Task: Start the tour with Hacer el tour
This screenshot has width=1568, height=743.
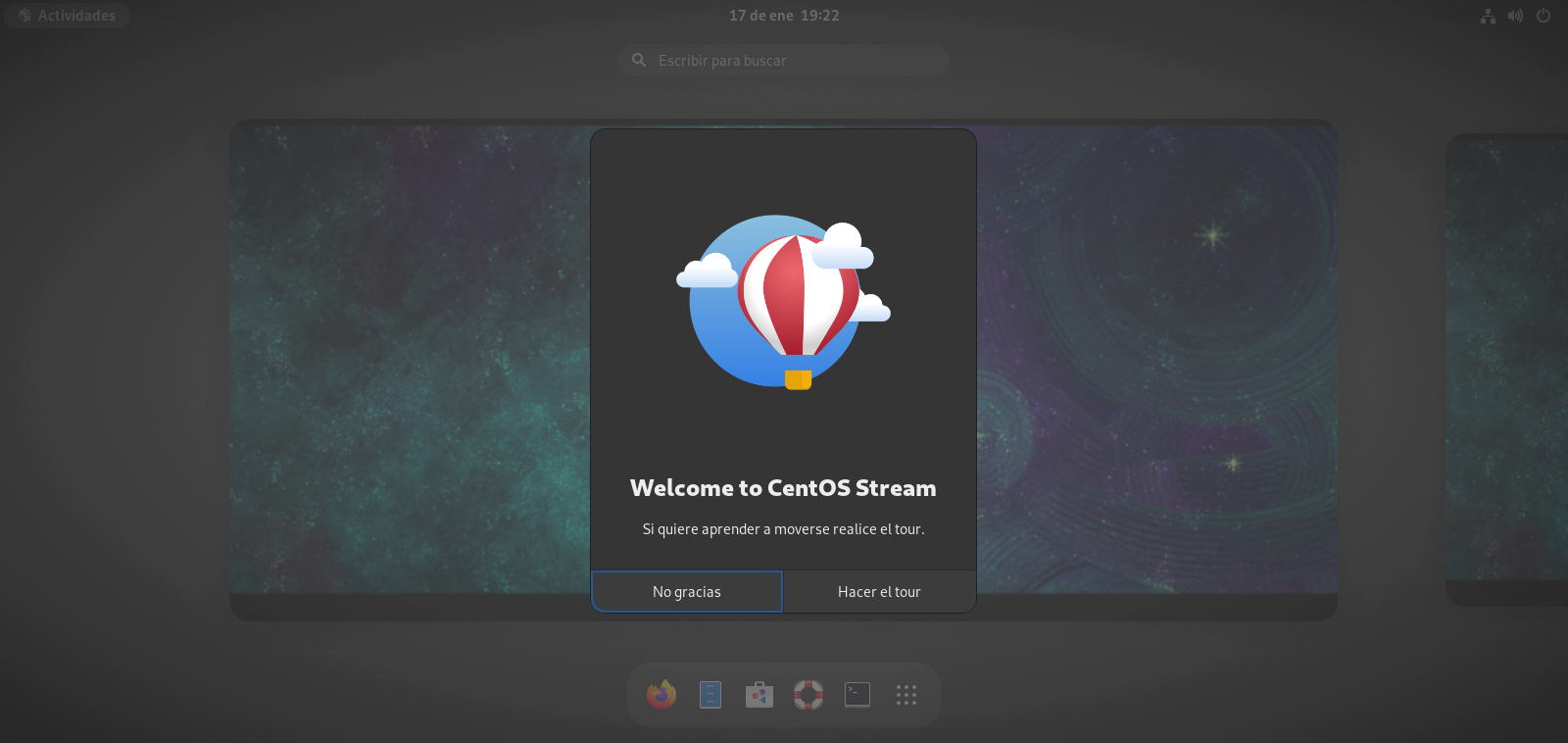Action: (x=879, y=592)
